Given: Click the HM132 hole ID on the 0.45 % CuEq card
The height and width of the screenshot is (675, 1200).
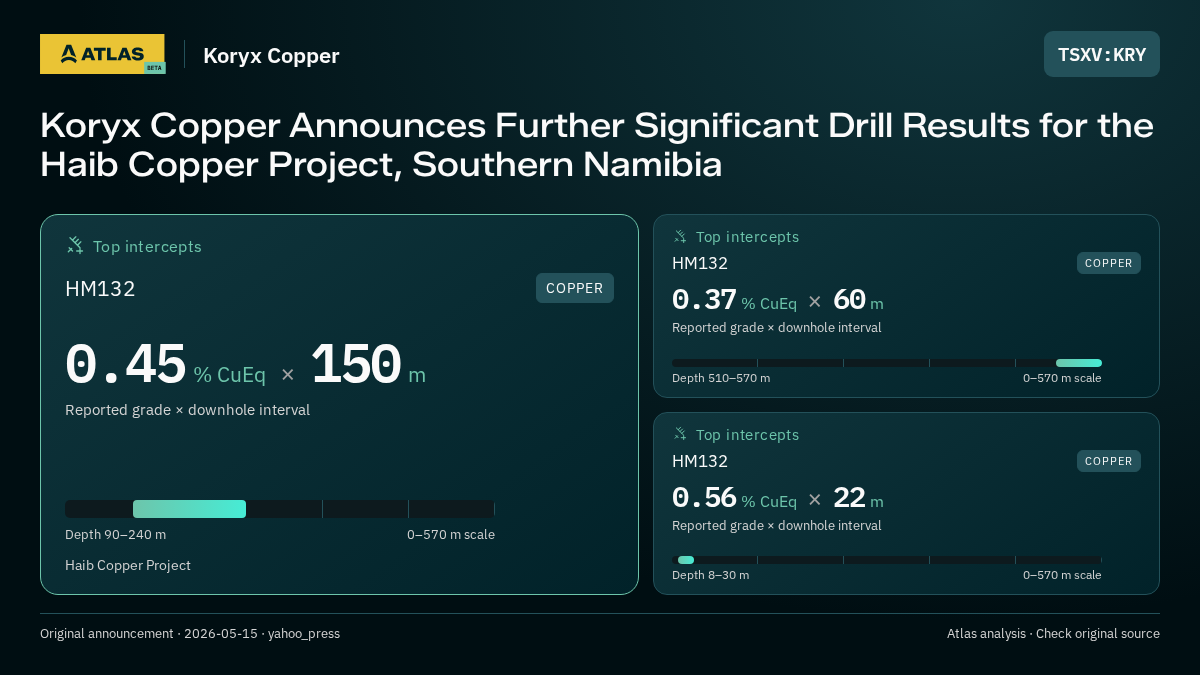Looking at the screenshot, I should [100, 289].
